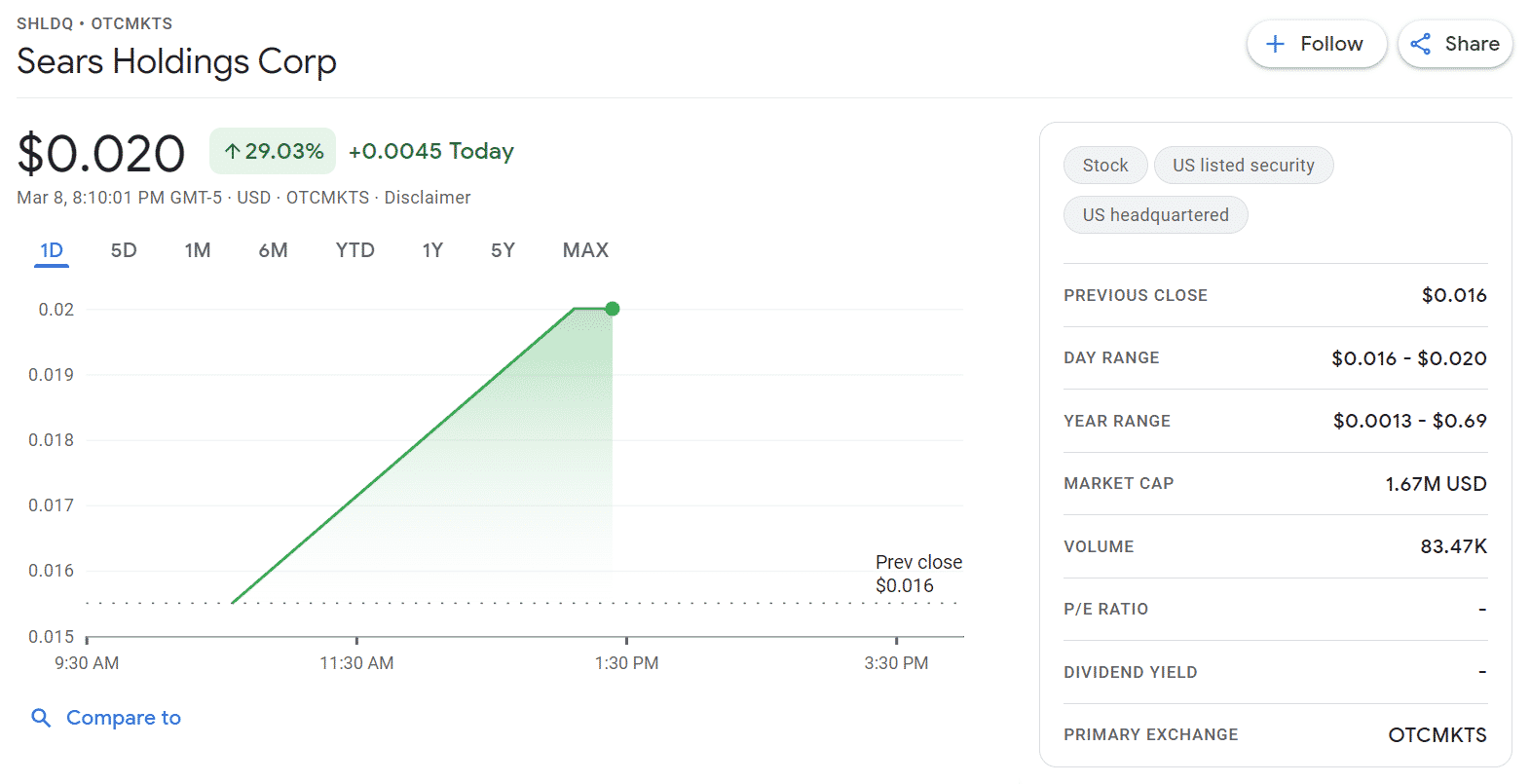Click the Mar 8, 8:10:01 PM timestamp
The height and width of the screenshot is (784, 1530).
coord(119,198)
